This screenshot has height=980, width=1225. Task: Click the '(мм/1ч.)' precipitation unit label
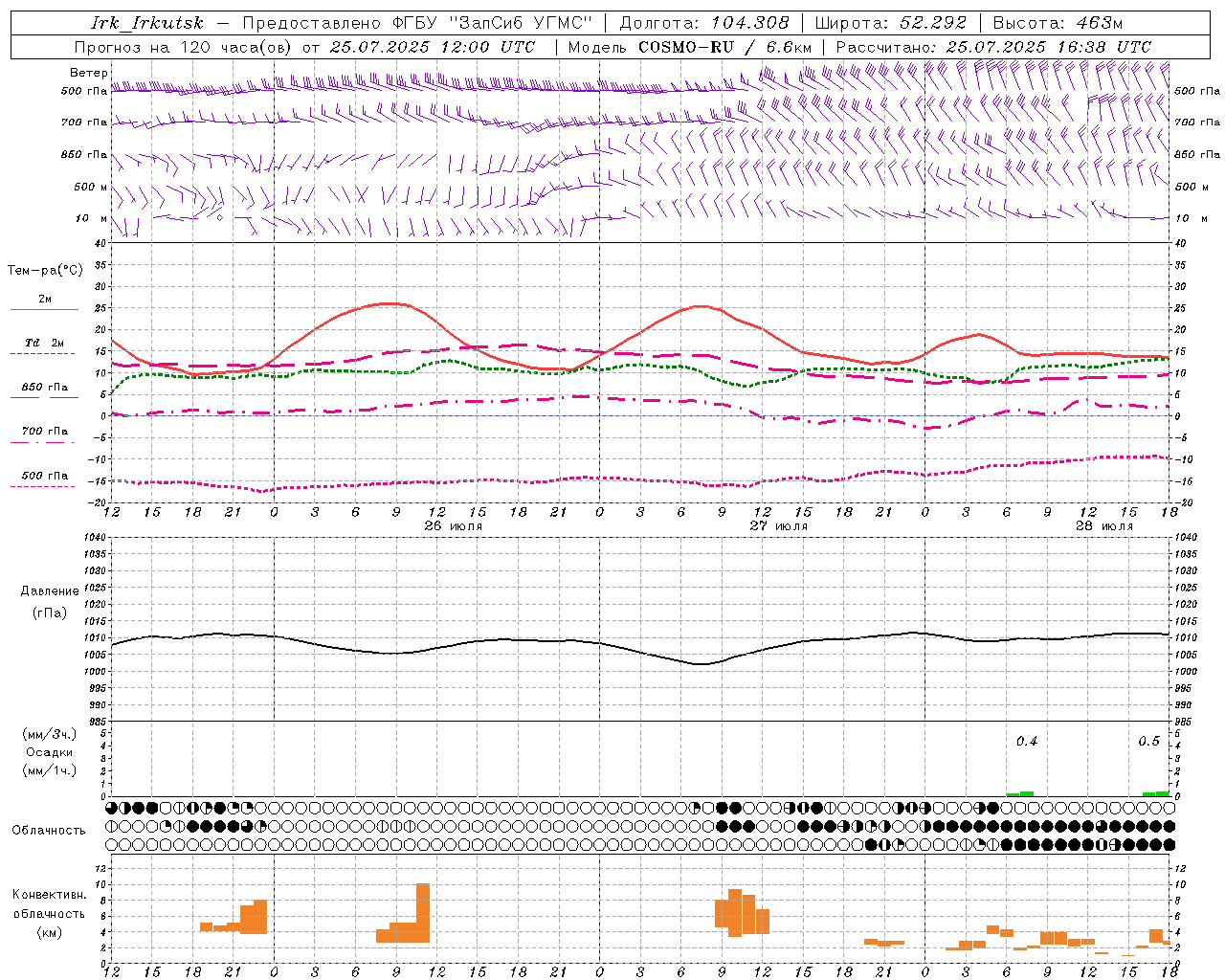tap(50, 770)
